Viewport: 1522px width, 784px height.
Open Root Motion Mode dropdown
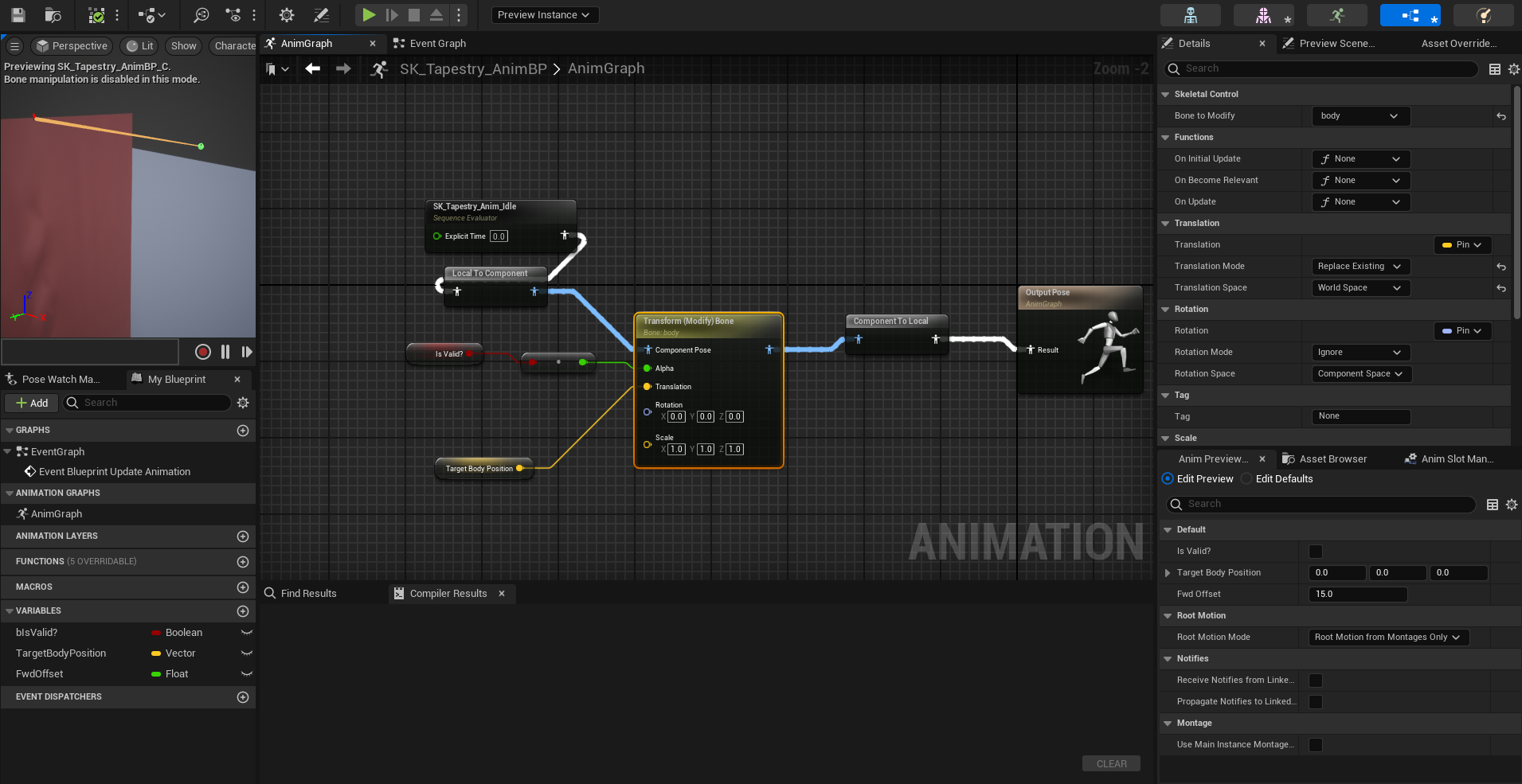coord(1389,638)
